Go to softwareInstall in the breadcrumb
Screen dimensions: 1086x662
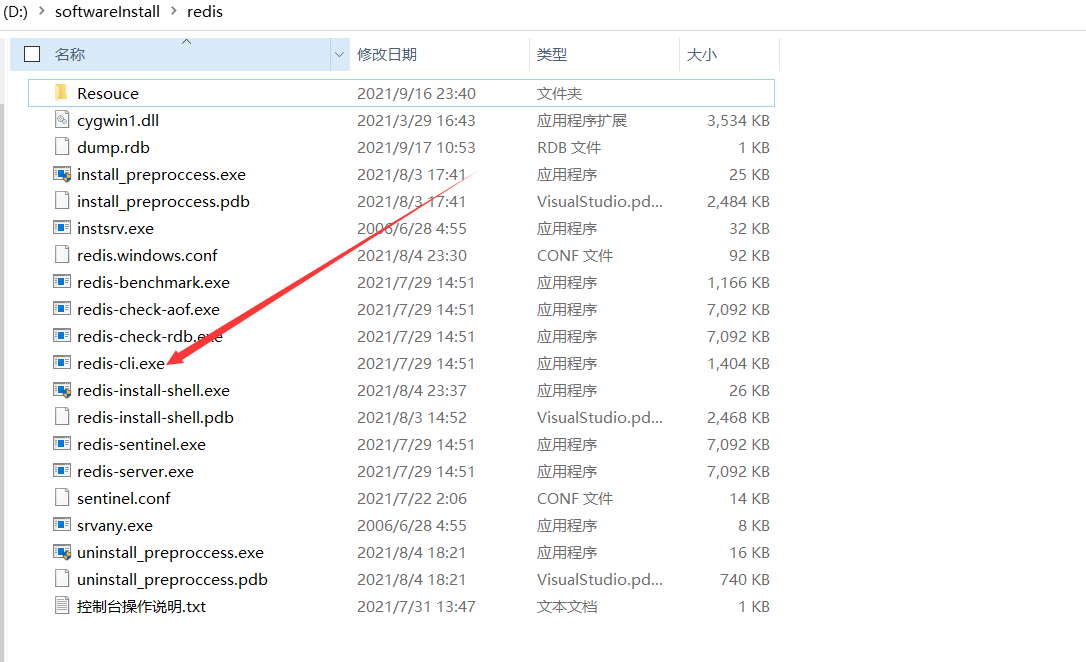click(107, 12)
